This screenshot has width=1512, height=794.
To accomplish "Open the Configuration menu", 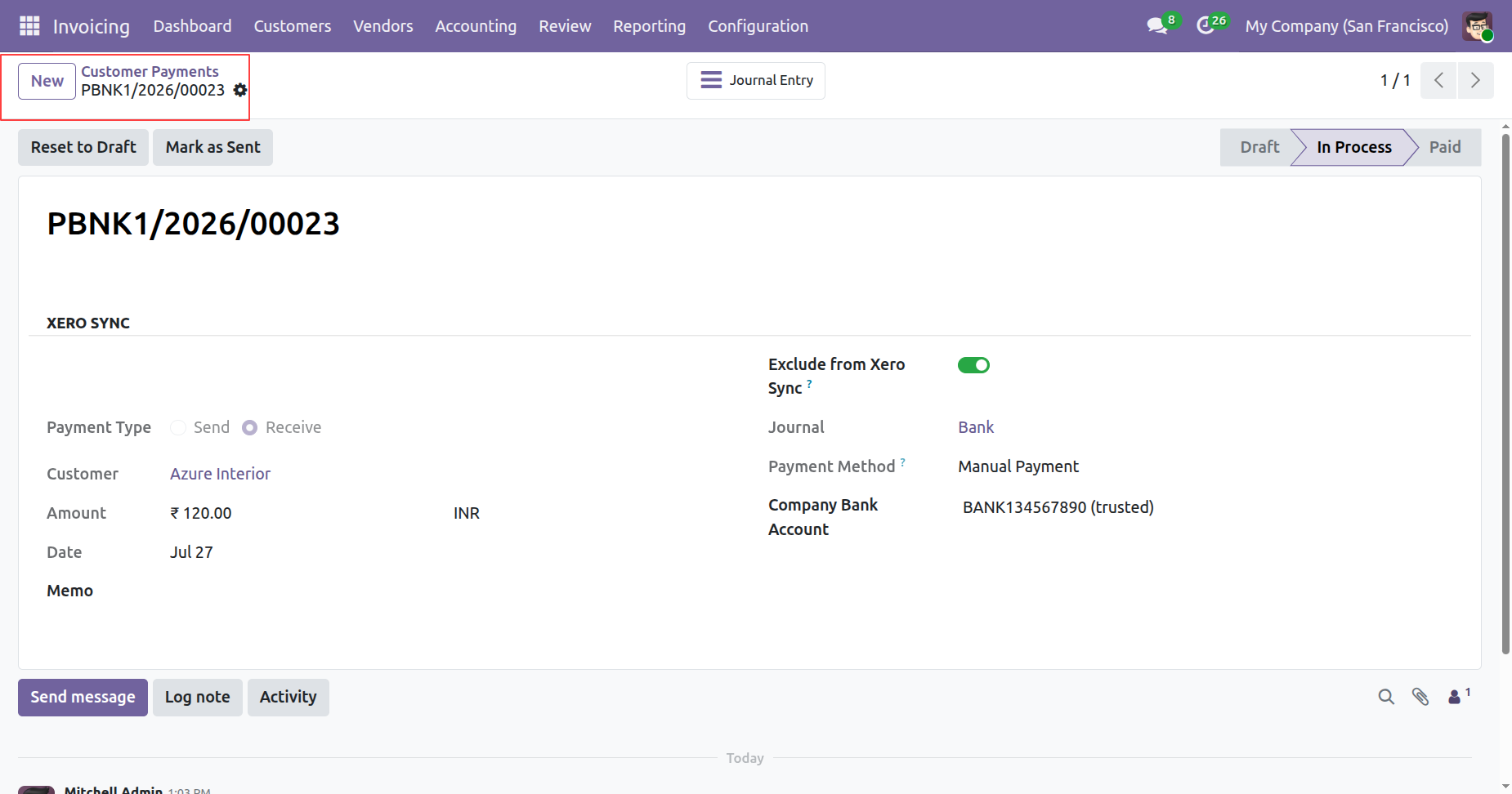I will (x=758, y=26).
